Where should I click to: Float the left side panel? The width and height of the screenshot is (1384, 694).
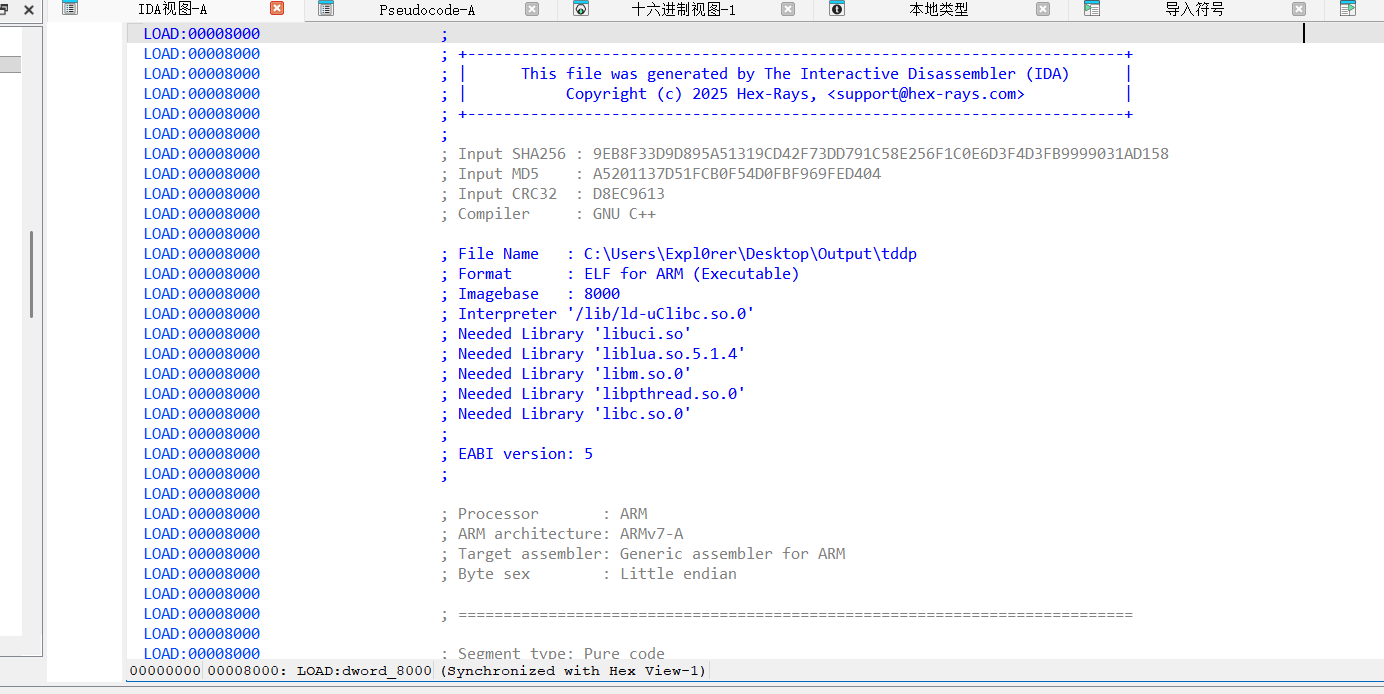[5, 10]
